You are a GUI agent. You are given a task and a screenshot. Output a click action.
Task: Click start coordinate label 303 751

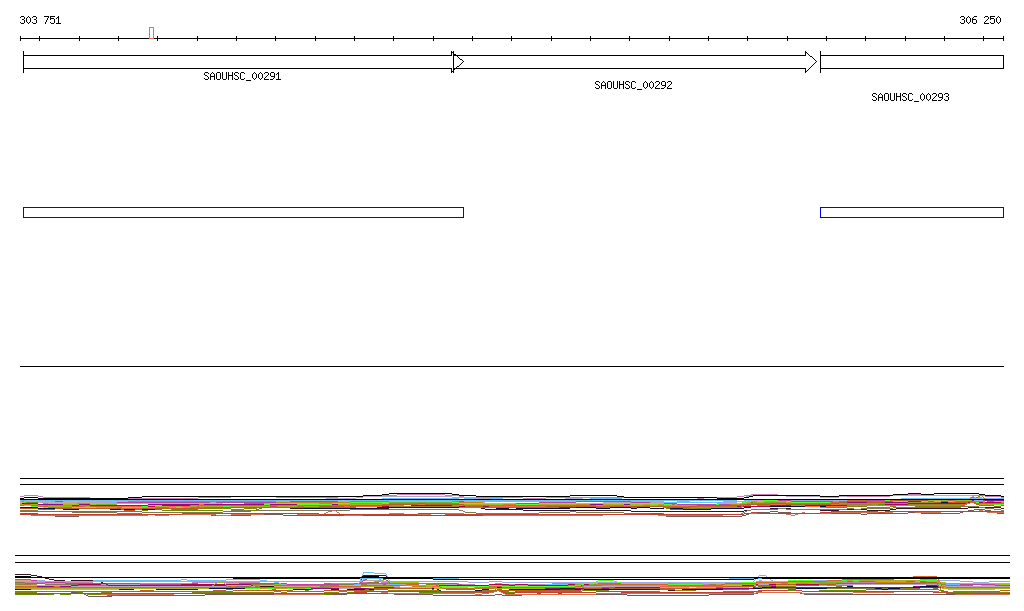[40, 20]
